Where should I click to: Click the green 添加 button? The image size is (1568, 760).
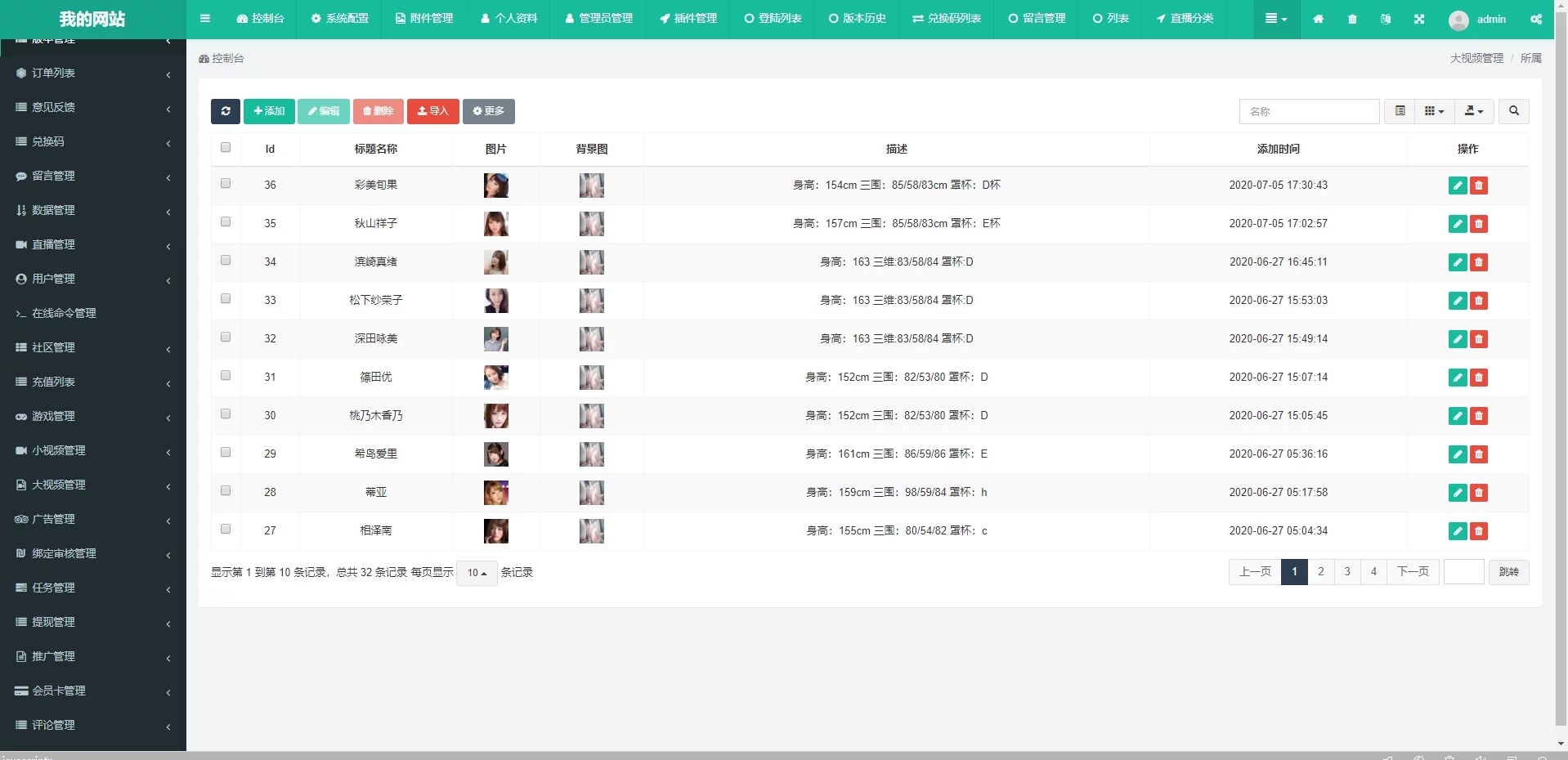[x=269, y=111]
